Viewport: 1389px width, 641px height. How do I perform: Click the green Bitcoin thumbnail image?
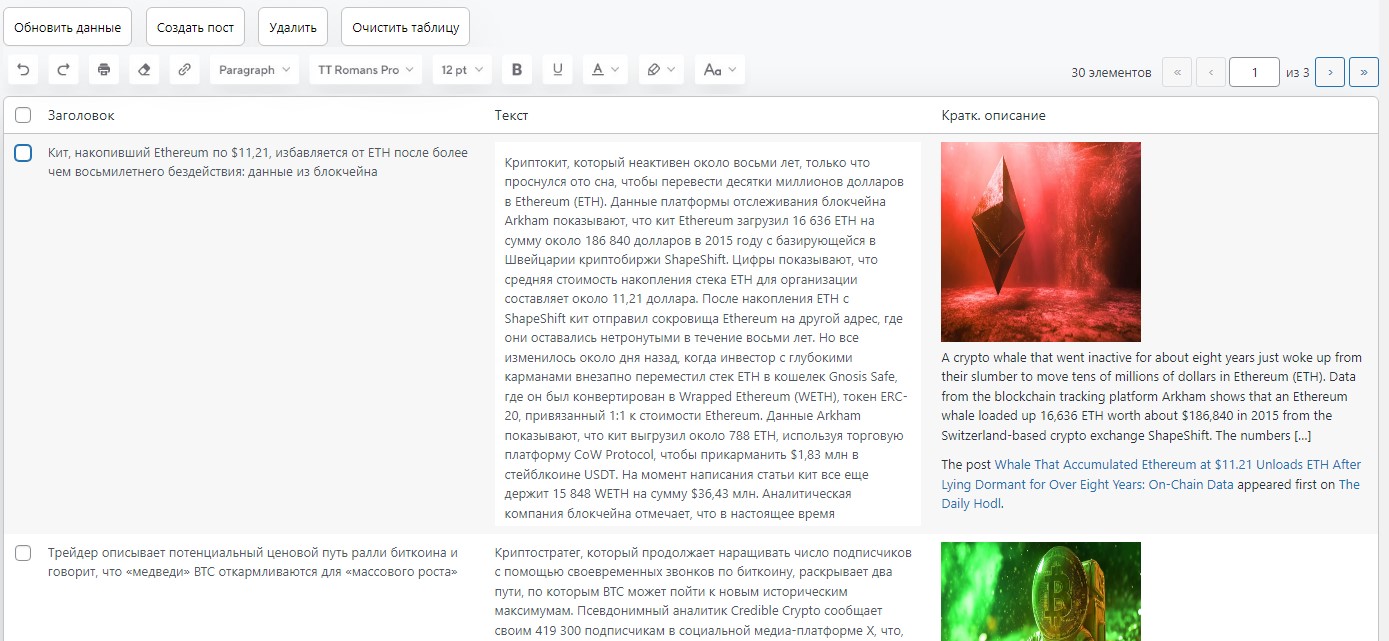click(x=1041, y=591)
